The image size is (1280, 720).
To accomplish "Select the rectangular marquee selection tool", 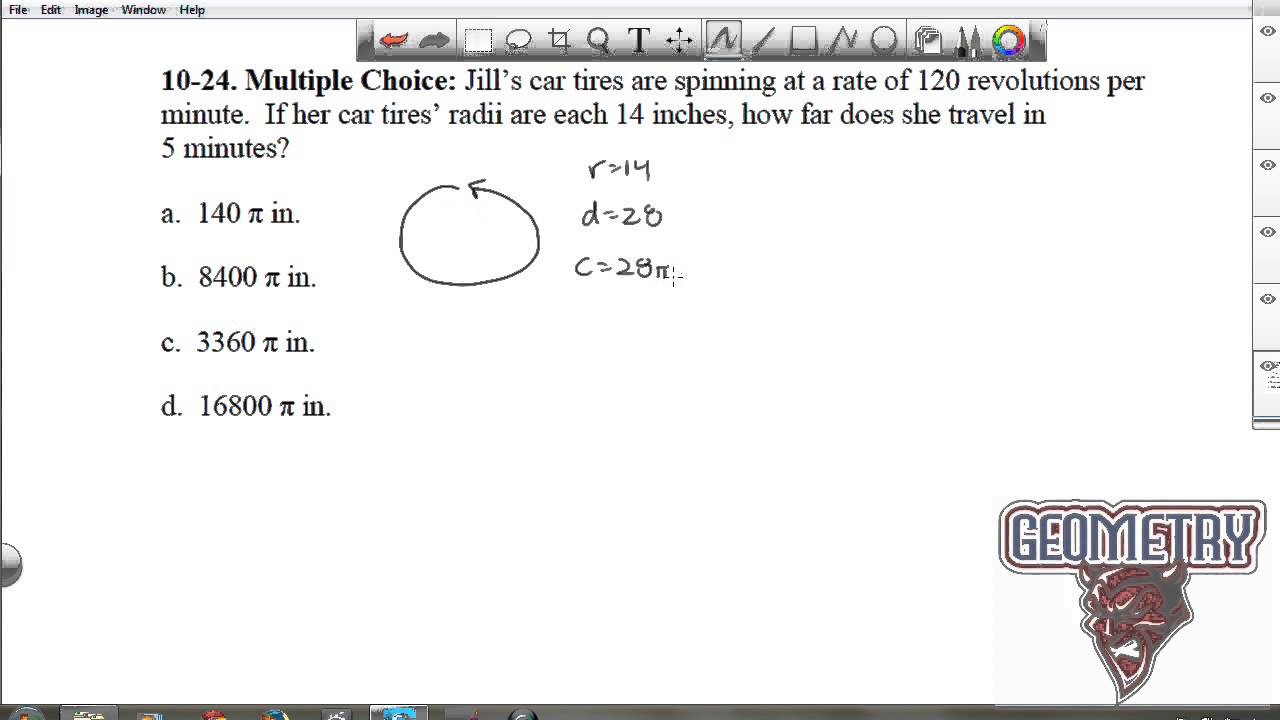I will (478, 41).
